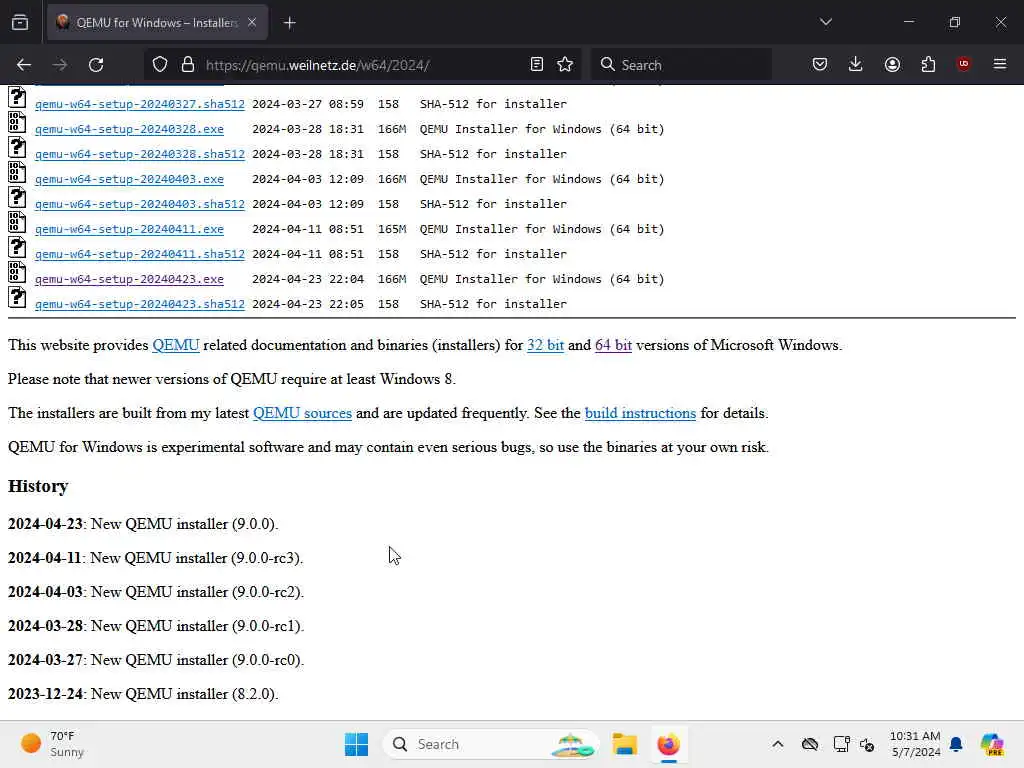Go back to the previous page

[24, 65]
